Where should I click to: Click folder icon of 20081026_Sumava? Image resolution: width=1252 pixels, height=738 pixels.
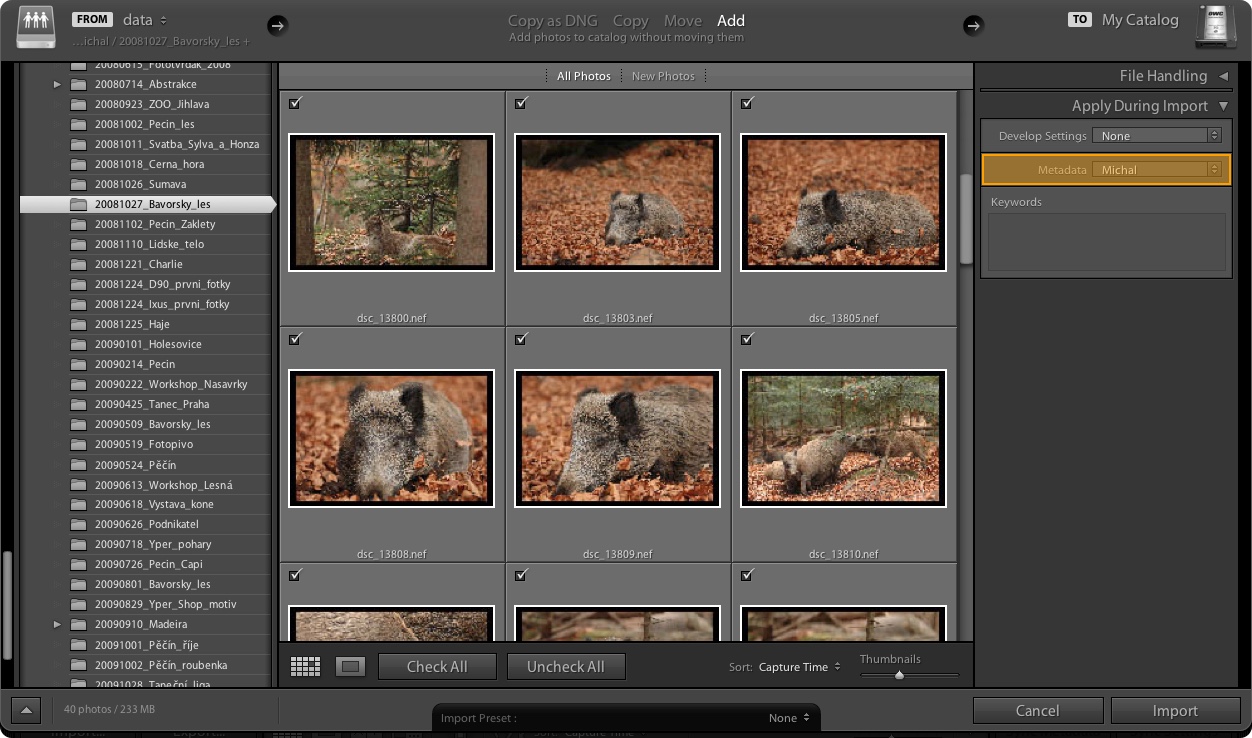coord(78,184)
